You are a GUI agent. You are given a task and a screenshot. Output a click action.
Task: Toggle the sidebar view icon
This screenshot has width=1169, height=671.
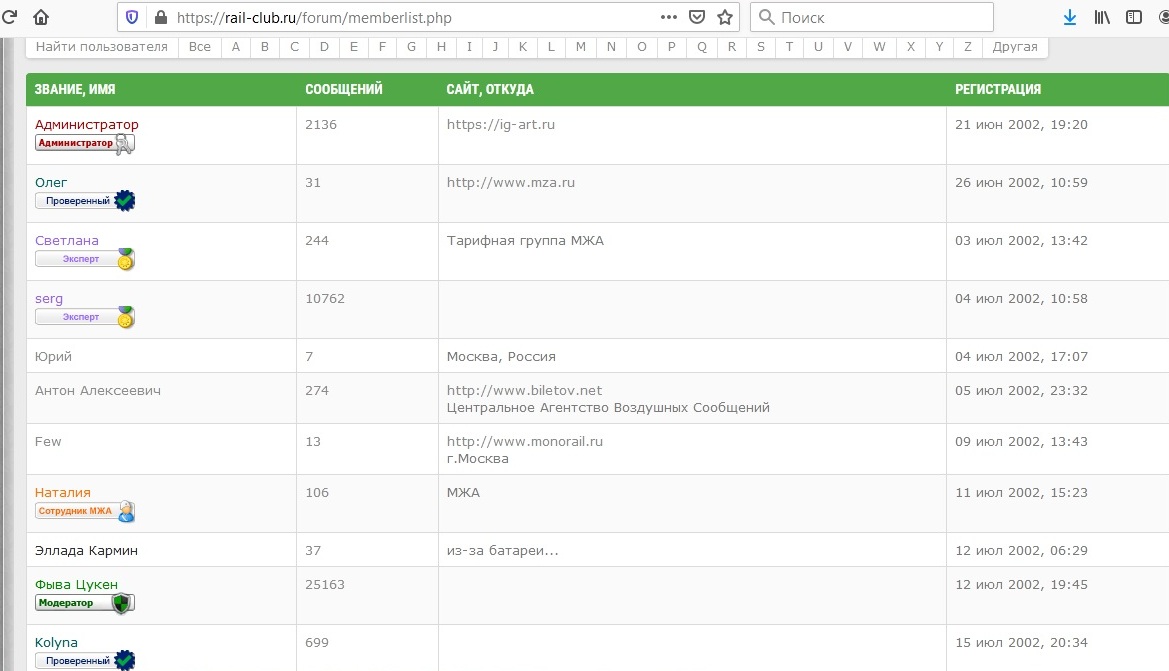[x=1133, y=17]
